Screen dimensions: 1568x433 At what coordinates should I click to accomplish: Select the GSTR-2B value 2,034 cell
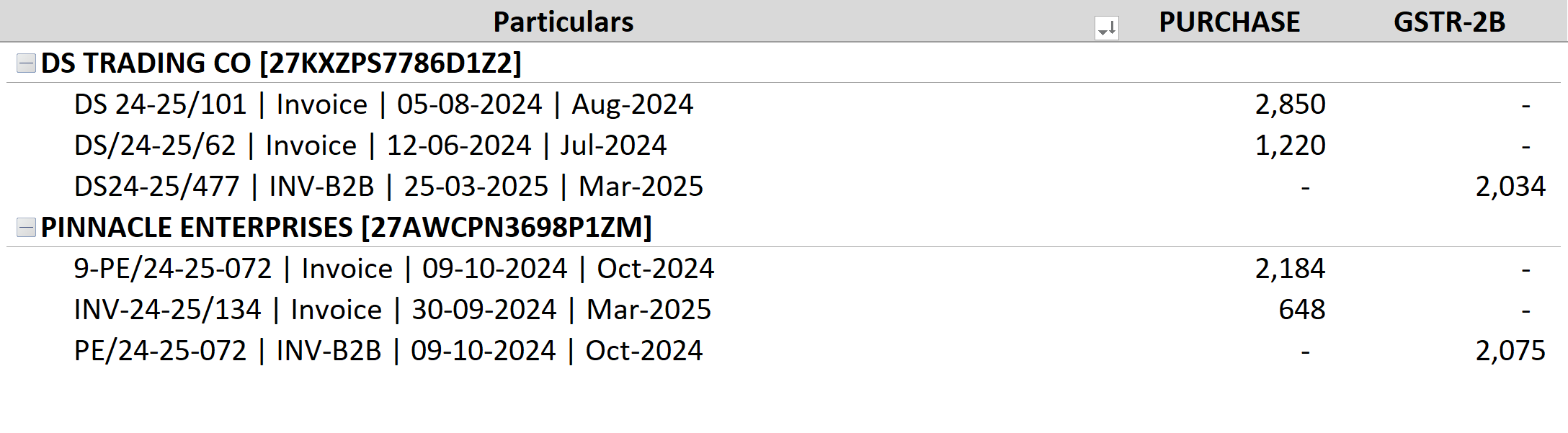pos(1510,187)
